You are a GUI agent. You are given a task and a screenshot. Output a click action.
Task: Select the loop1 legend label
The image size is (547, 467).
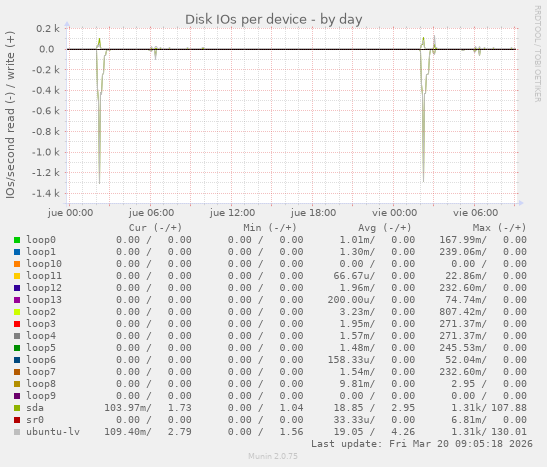click(x=41, y=252)
